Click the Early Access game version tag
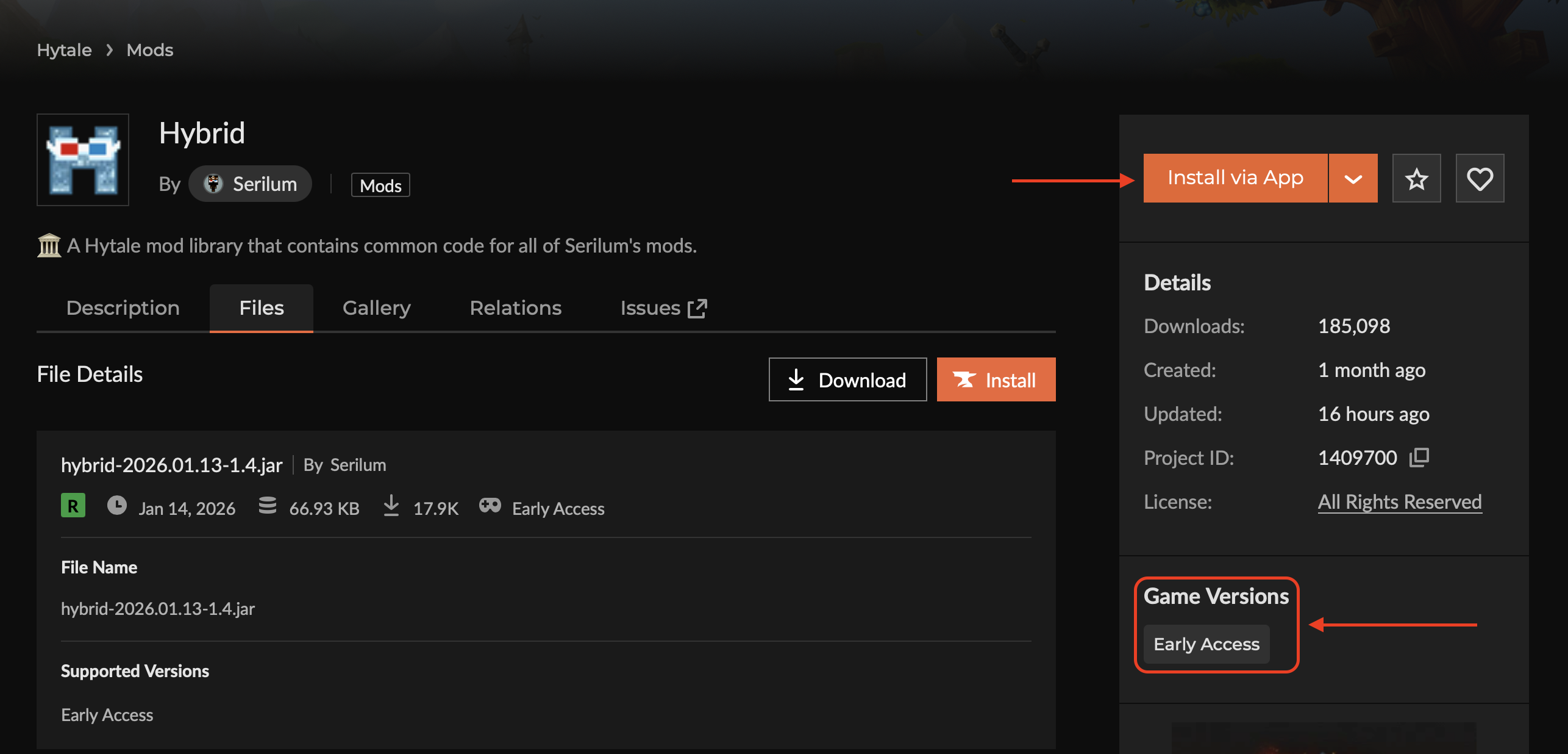 click(1206, 644)
